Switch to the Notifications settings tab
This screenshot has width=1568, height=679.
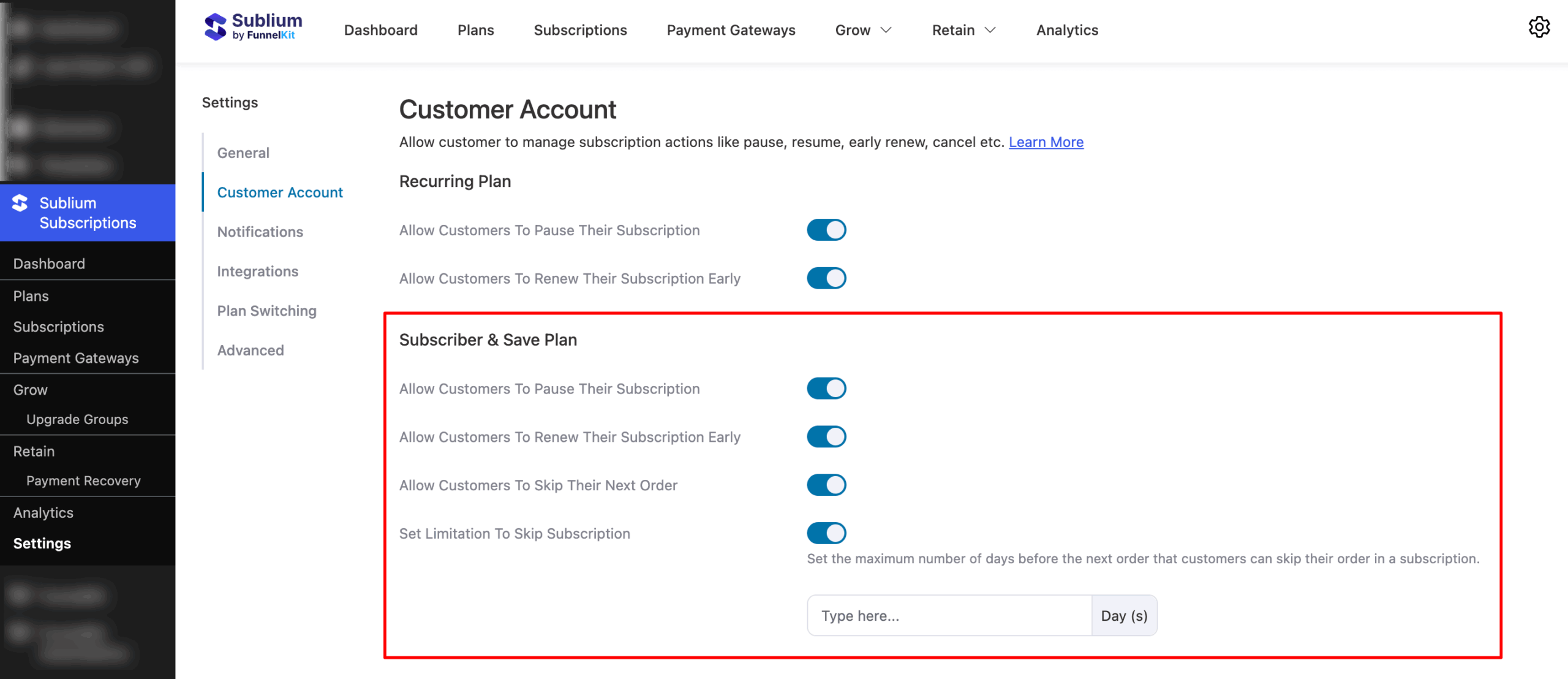point(260,232)
